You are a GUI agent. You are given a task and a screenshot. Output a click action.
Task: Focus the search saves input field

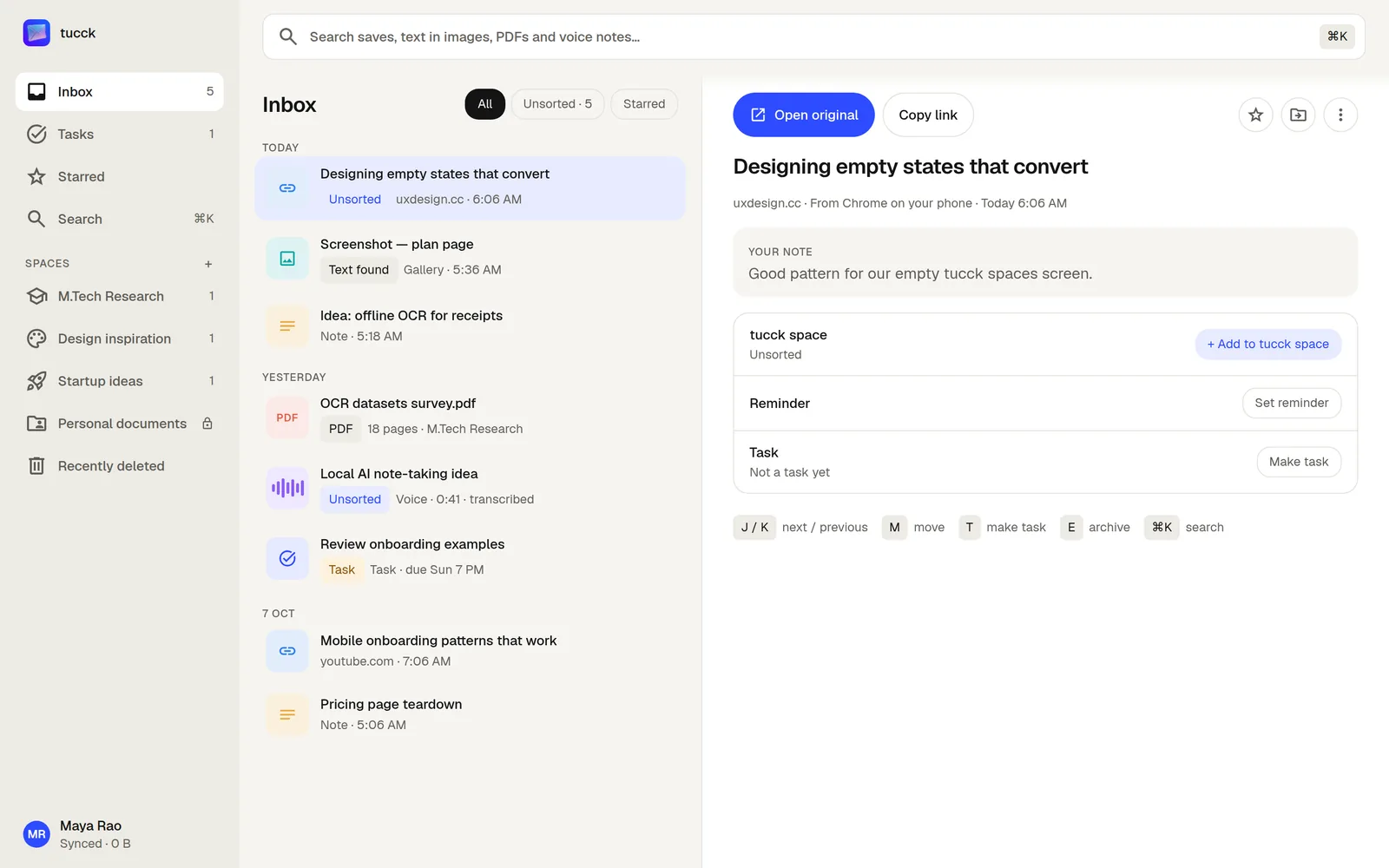pos(813,37)
